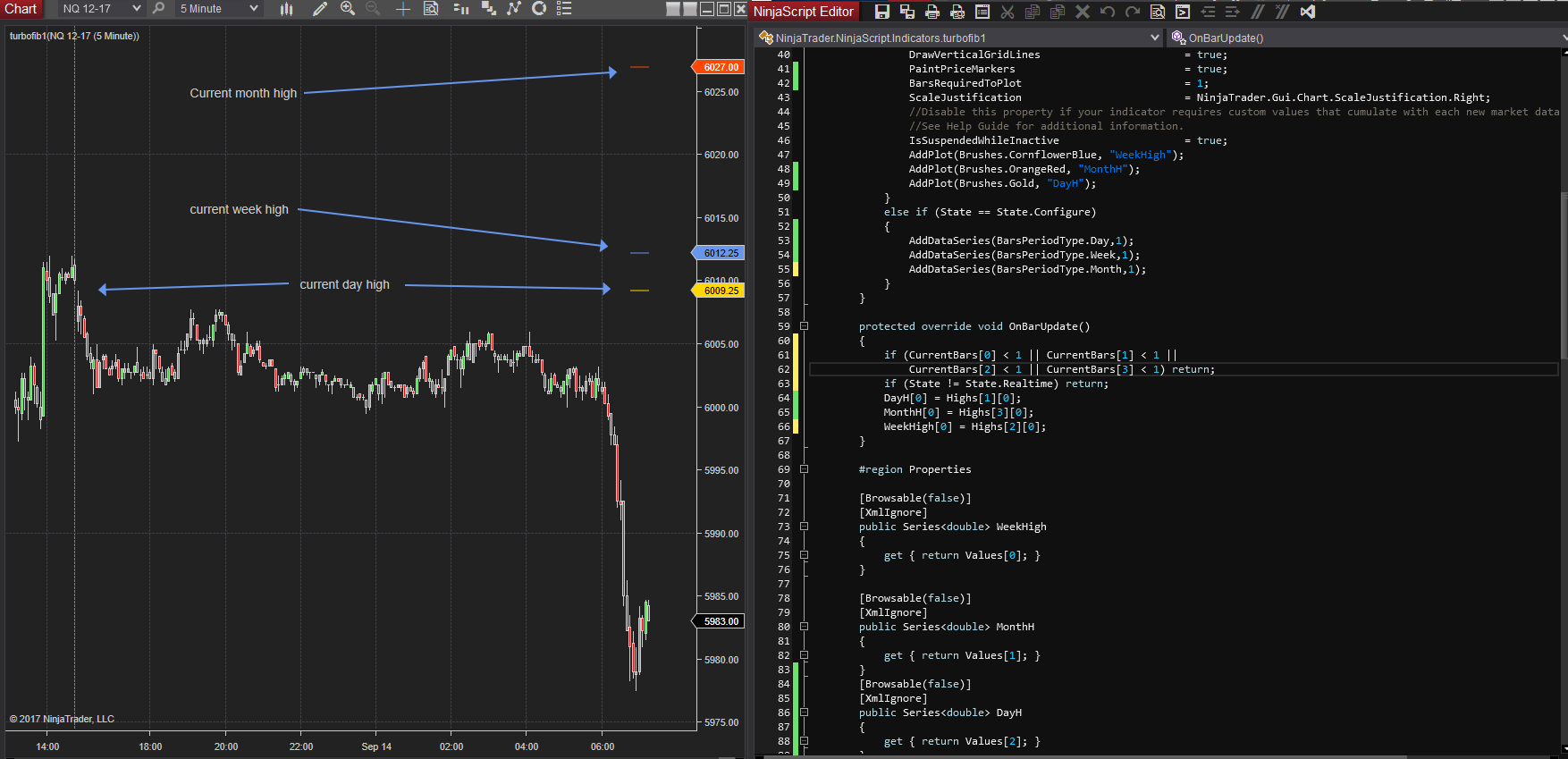Zoom in on the chart
The image size is (1568, 759).
[348, 9]
